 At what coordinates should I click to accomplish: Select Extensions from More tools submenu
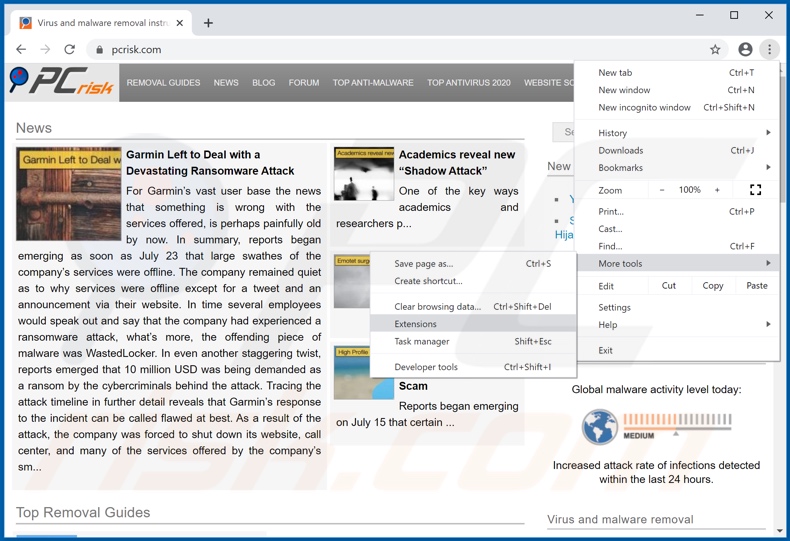tap(416, 324)
